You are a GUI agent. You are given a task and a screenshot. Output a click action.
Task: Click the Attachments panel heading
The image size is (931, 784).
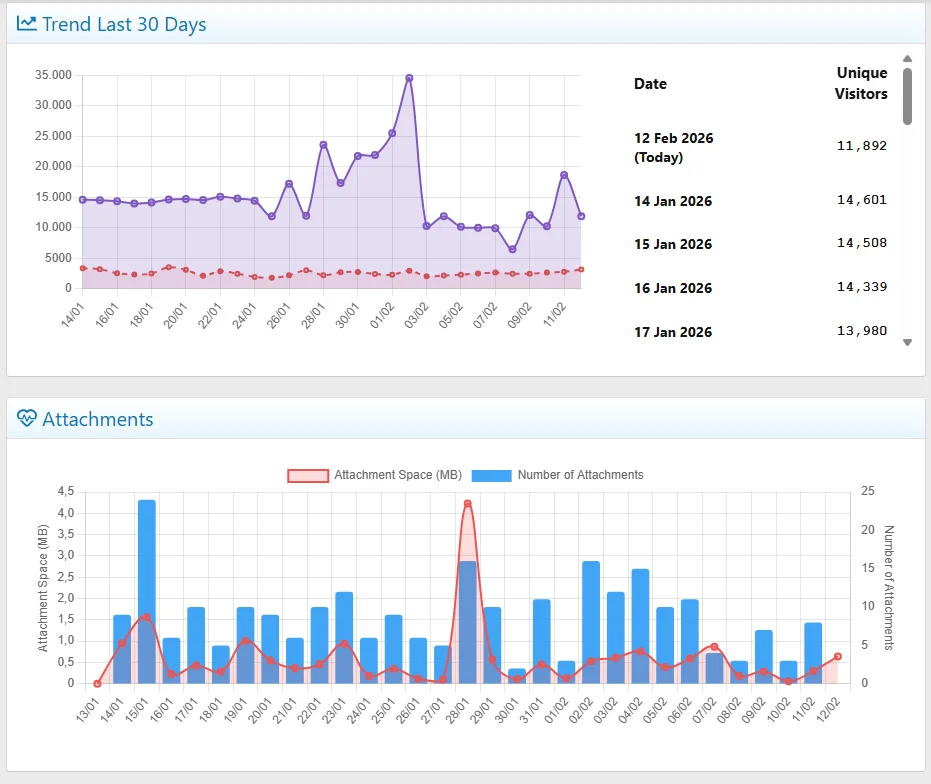tap(98, 419)
